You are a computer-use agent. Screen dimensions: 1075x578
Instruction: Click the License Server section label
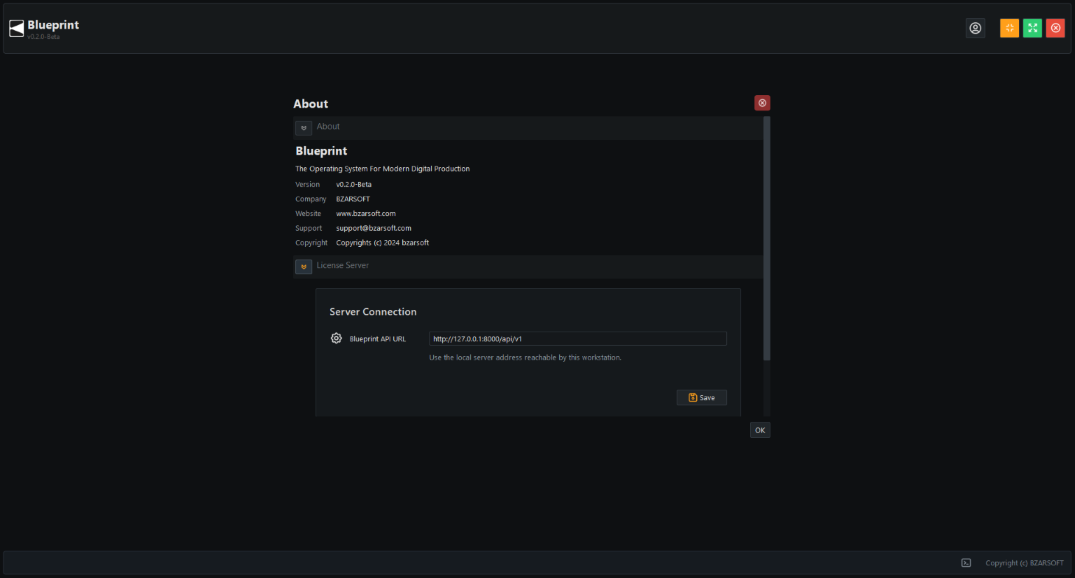[x=342, y=265]
